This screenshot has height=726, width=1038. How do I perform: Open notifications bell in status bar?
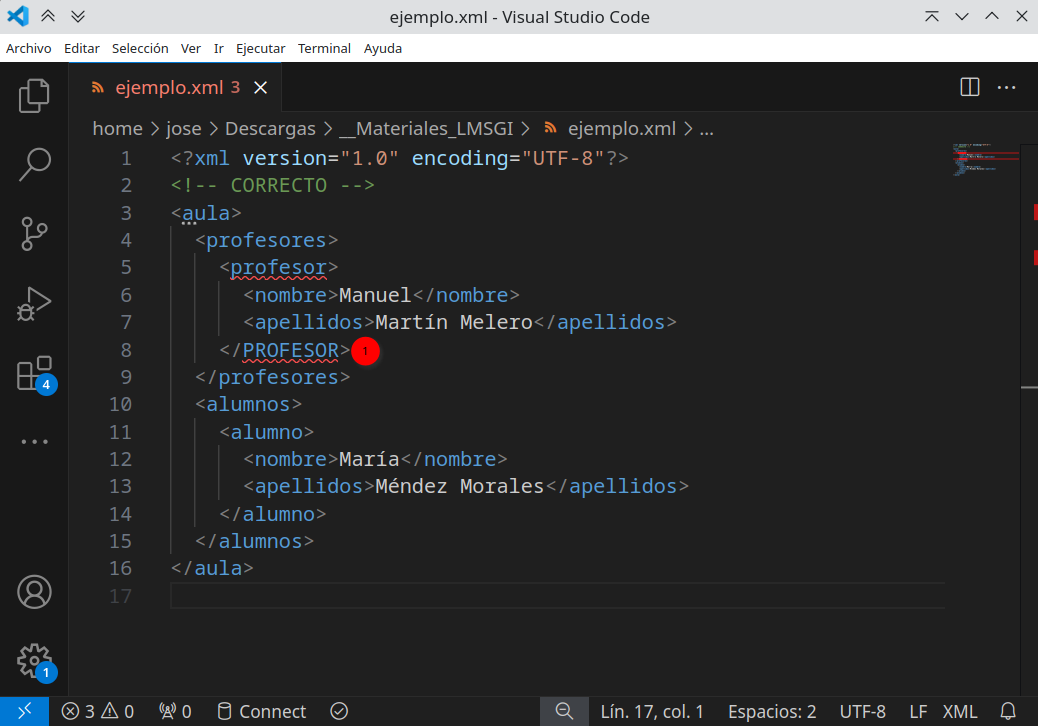pyautogui.click(x=1008, y=711)
